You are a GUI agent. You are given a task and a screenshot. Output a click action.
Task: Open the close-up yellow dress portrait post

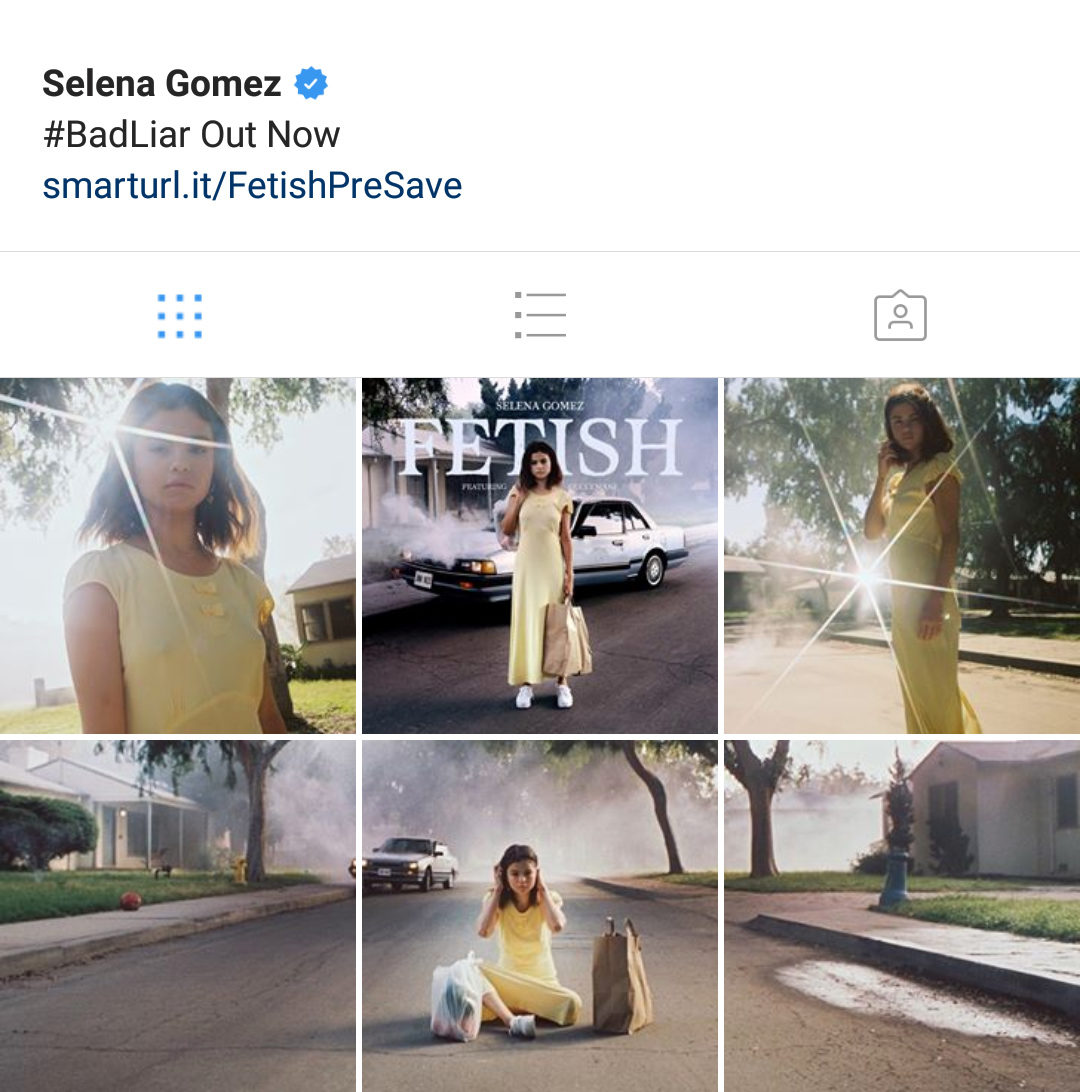pyautogui.click(x=178, y=556)
